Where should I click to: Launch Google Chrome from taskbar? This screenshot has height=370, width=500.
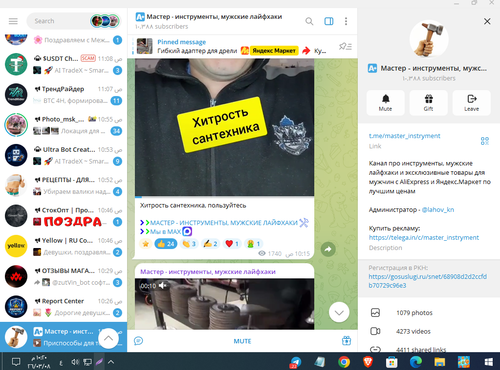pyautogui.click(x=344, y=362)
